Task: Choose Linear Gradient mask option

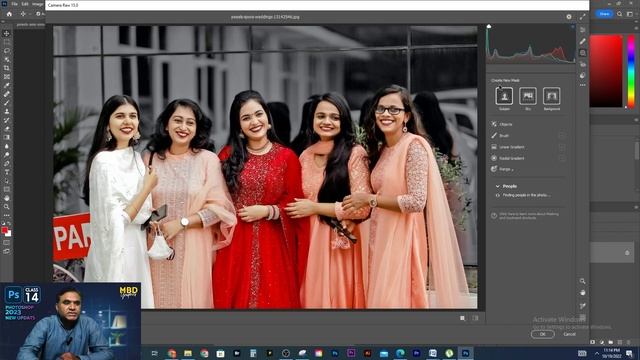Action: 508,147
